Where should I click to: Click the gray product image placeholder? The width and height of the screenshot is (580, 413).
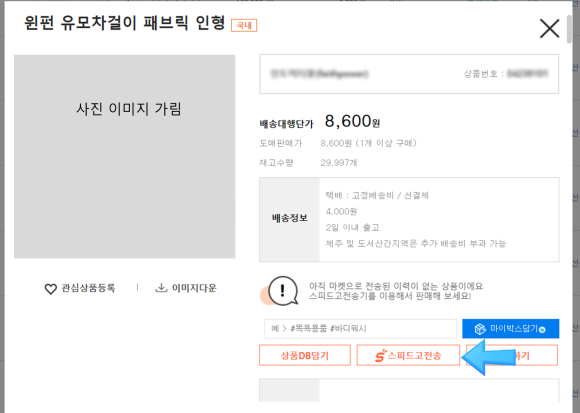tap(125, 156)
